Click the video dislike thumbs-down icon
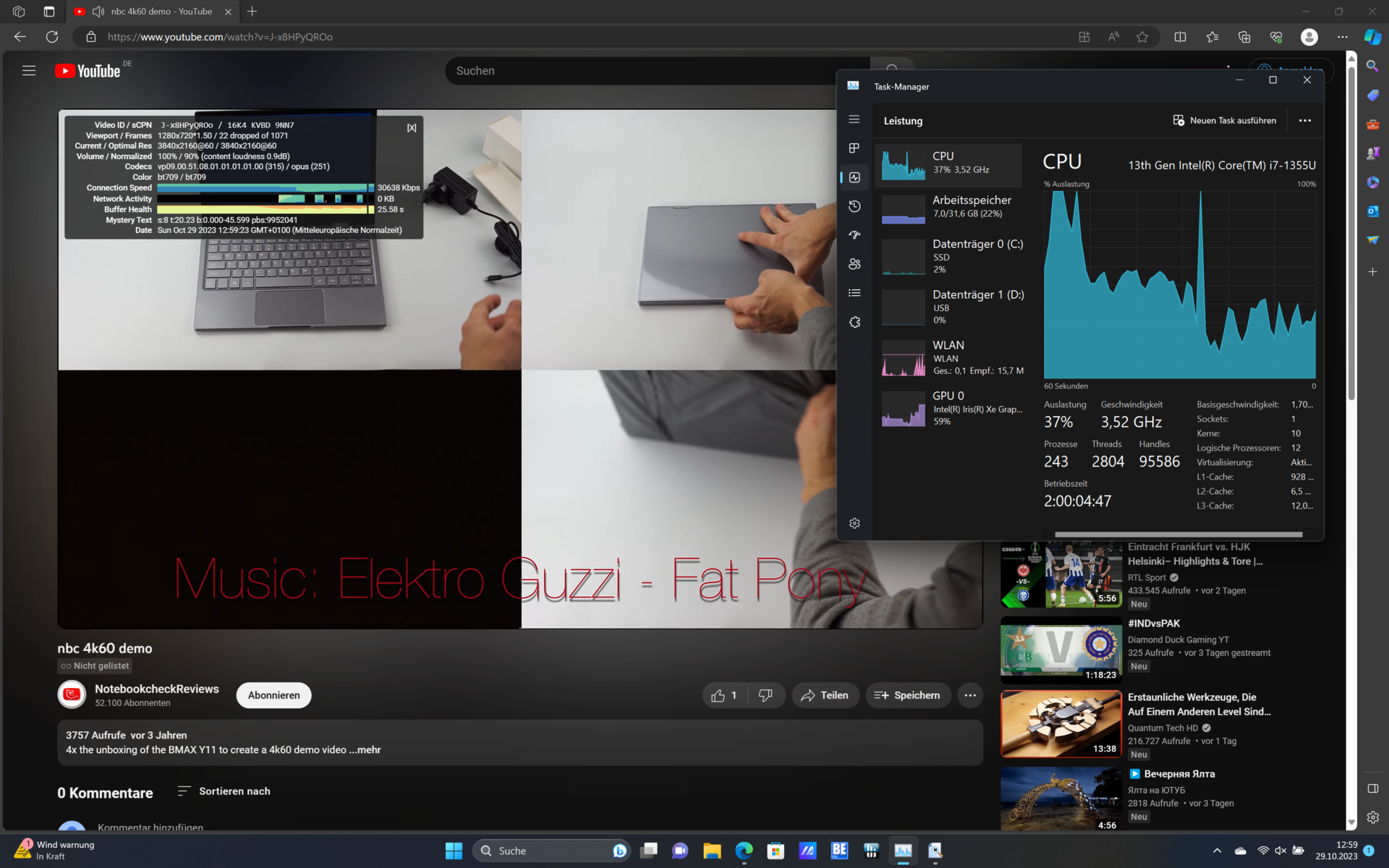1389x868 pixels. [x=765, y=695]
